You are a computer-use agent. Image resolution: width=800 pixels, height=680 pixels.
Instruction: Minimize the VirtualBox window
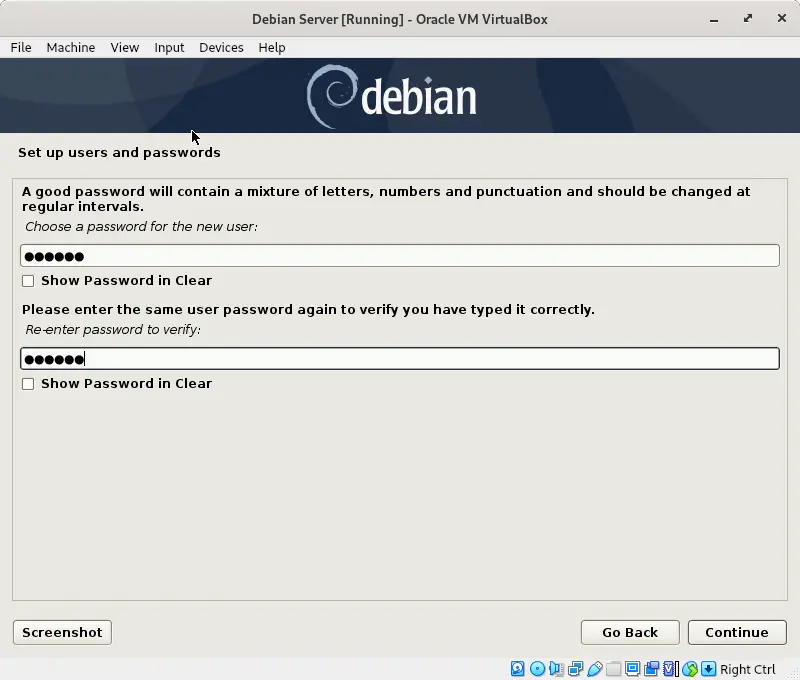point(714,19)
